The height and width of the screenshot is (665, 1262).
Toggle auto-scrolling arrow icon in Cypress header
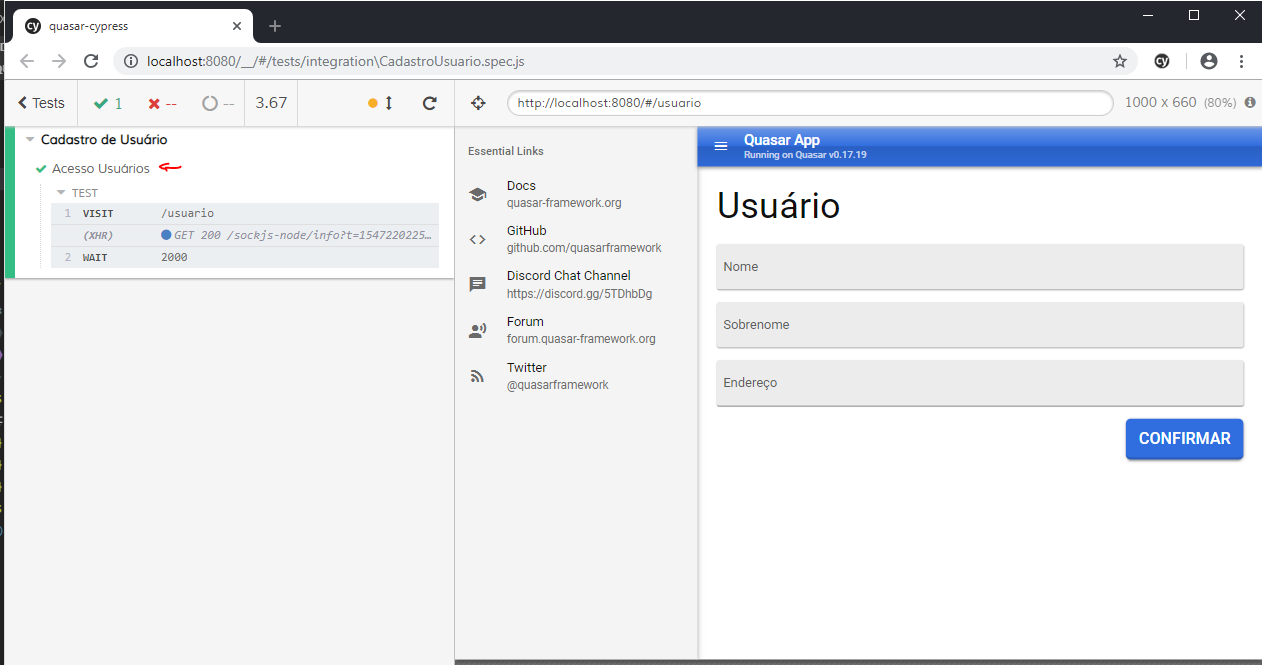tap(389, 103)
